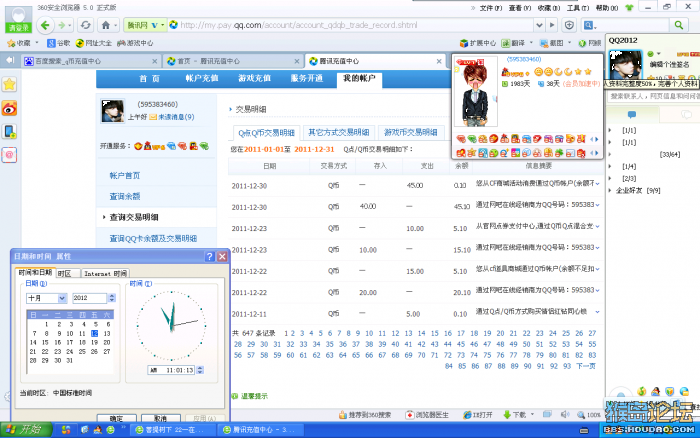Click the 下载 download status bar item
This screenshot has width=700, height=438.
pyautogui.click(x=514, y=415)
